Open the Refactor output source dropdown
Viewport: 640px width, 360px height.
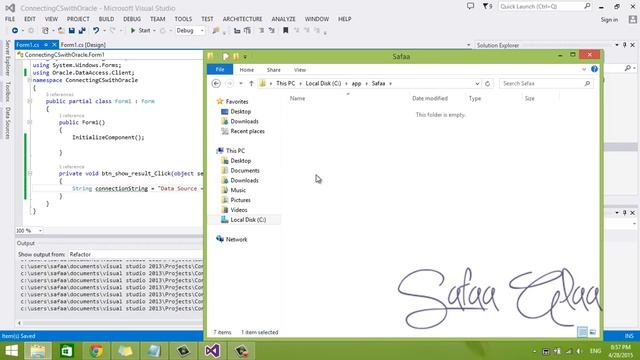[x=136, y=254]
